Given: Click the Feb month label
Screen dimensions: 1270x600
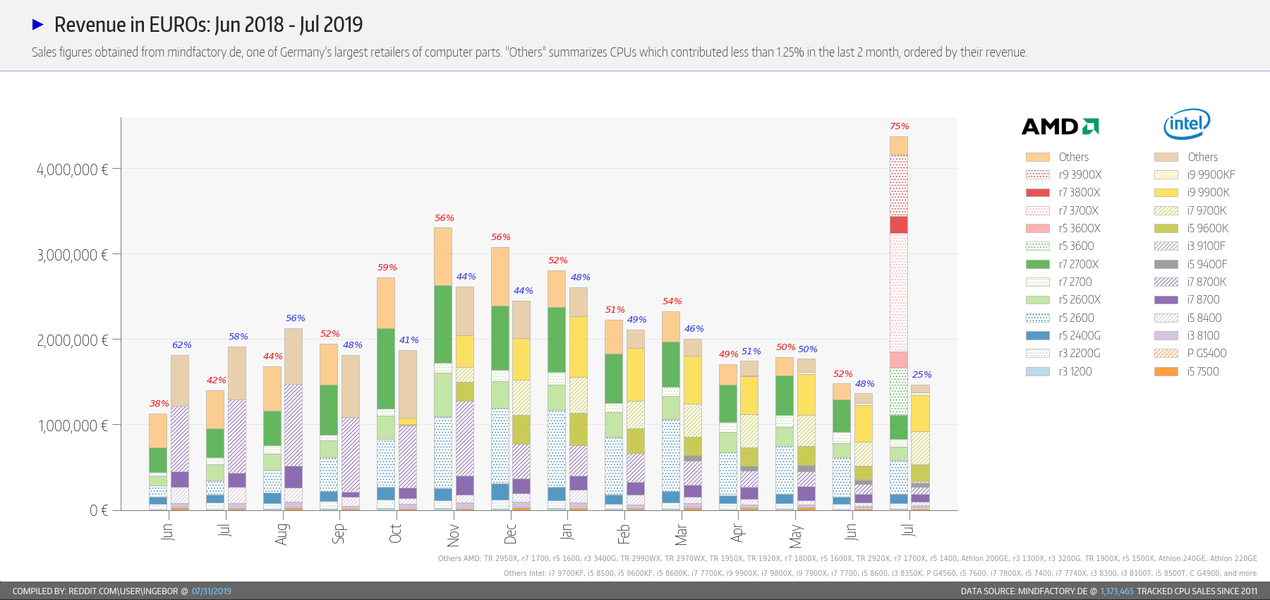Looking at the screenshot, I should point(626,532).
